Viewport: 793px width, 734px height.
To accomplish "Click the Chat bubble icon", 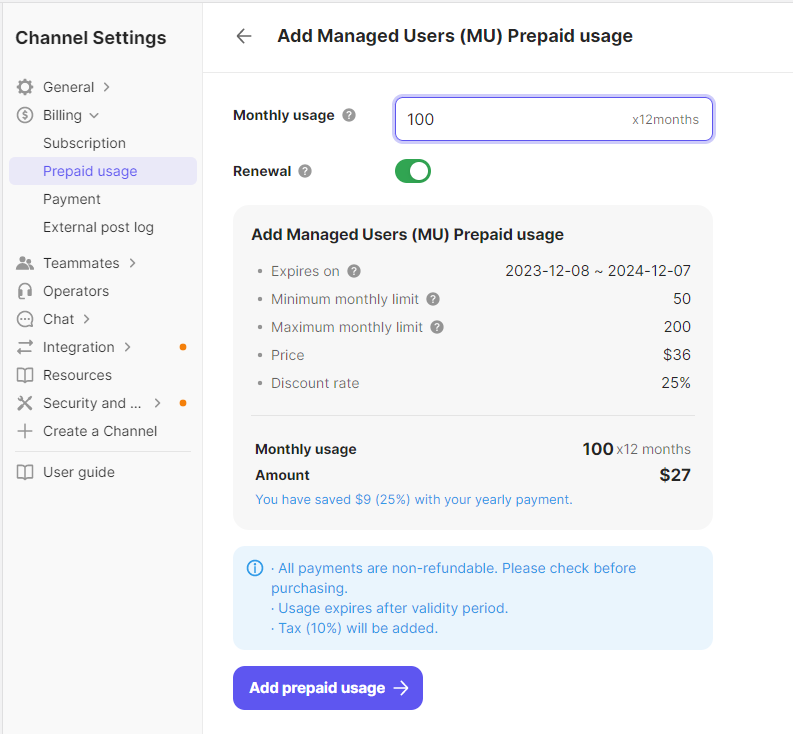I will pos(25,319).
